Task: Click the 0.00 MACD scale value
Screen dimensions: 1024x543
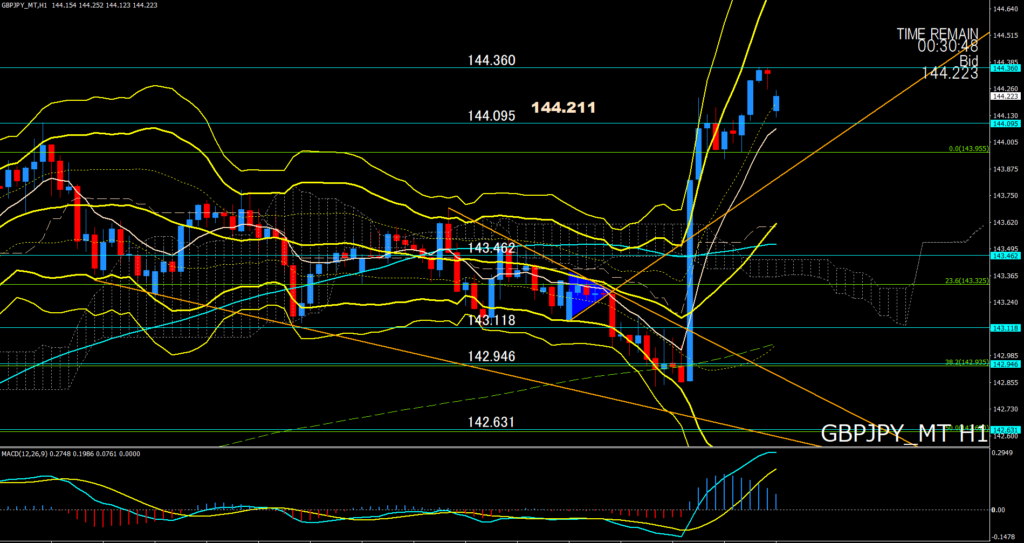Action: point(999,510)
